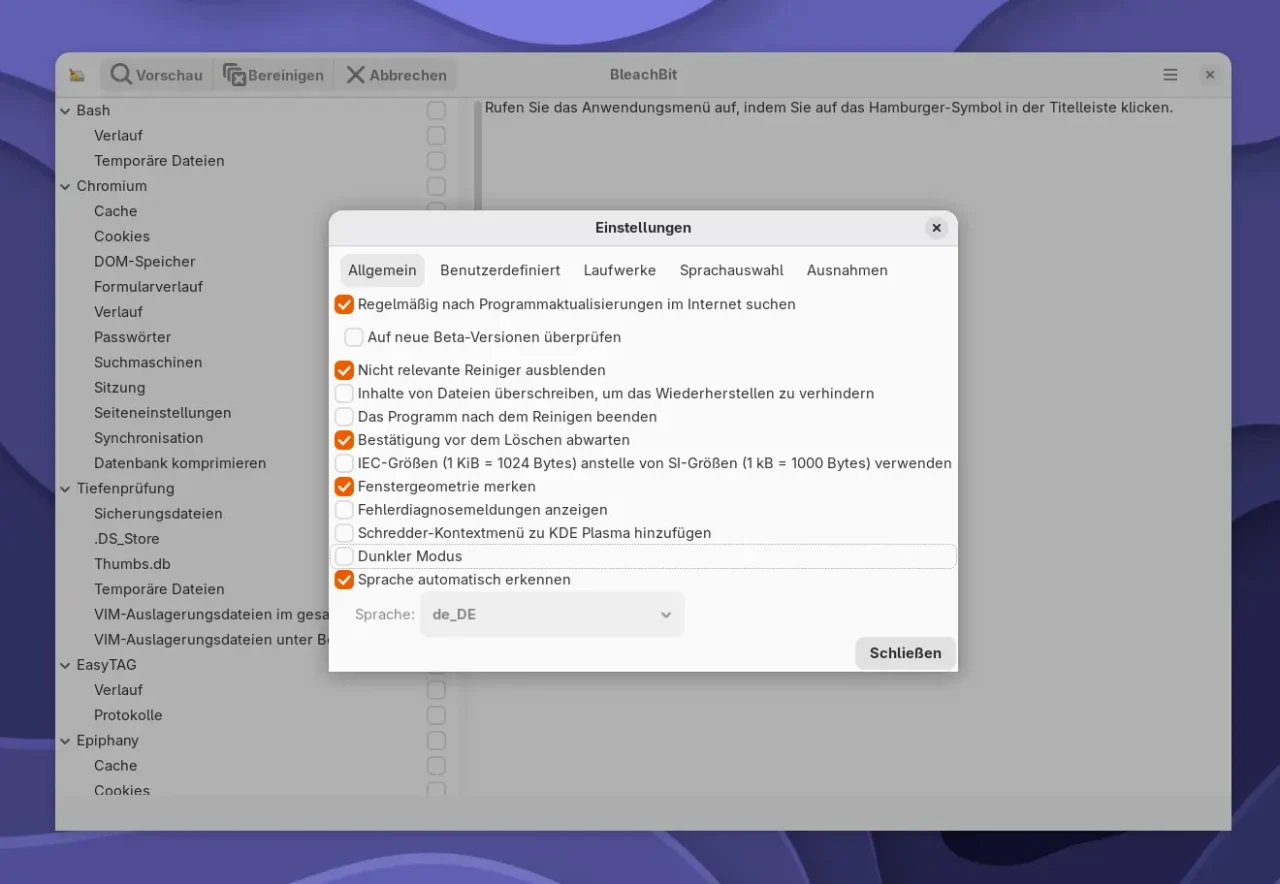Check the Bash cleaner checkbox
The image size is (1280, 884).
point(436,110)
